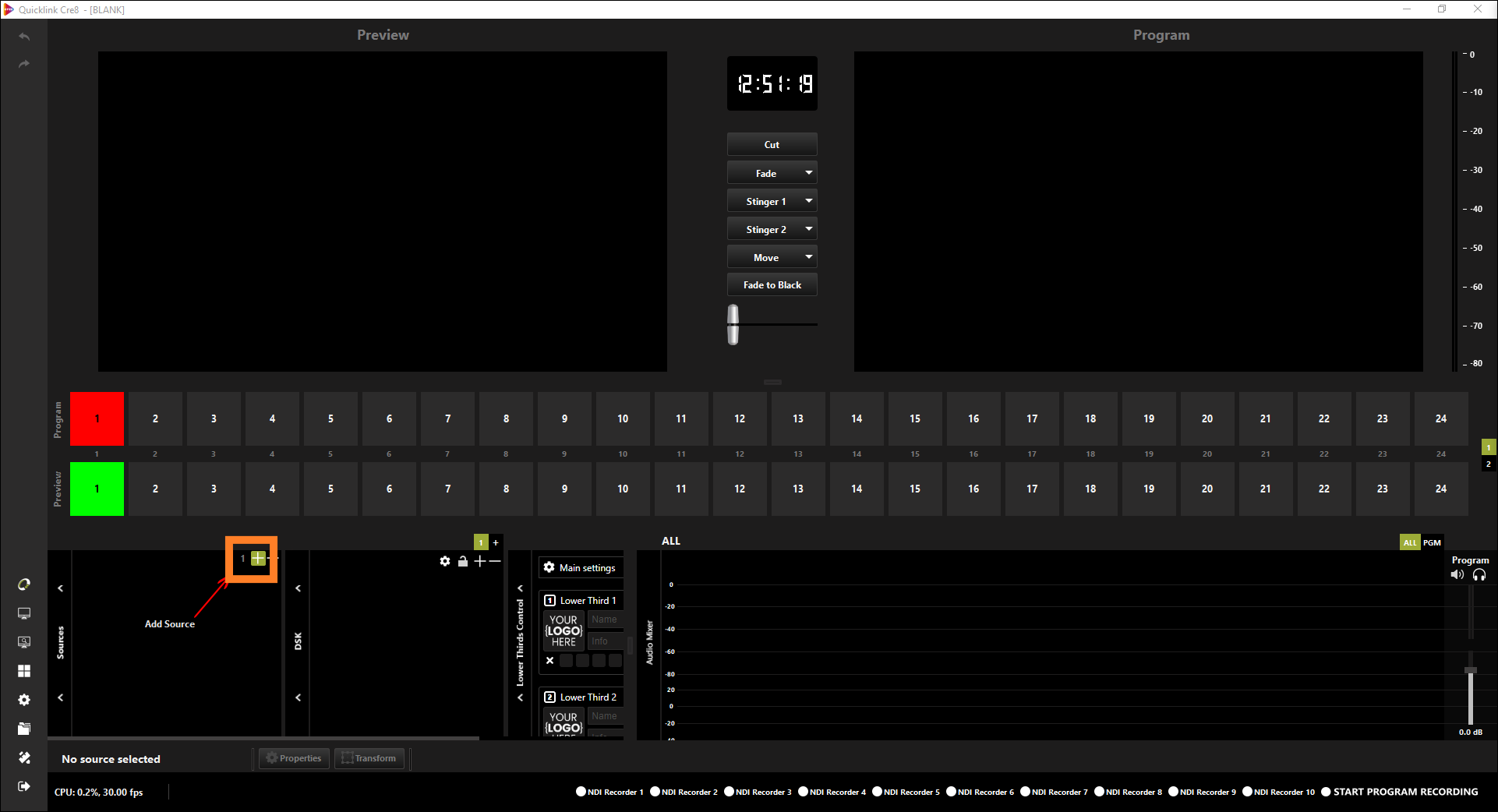Add a new DSK tab with plus
The width and height of the screenshot is (1498, 812).
[496, 542]
